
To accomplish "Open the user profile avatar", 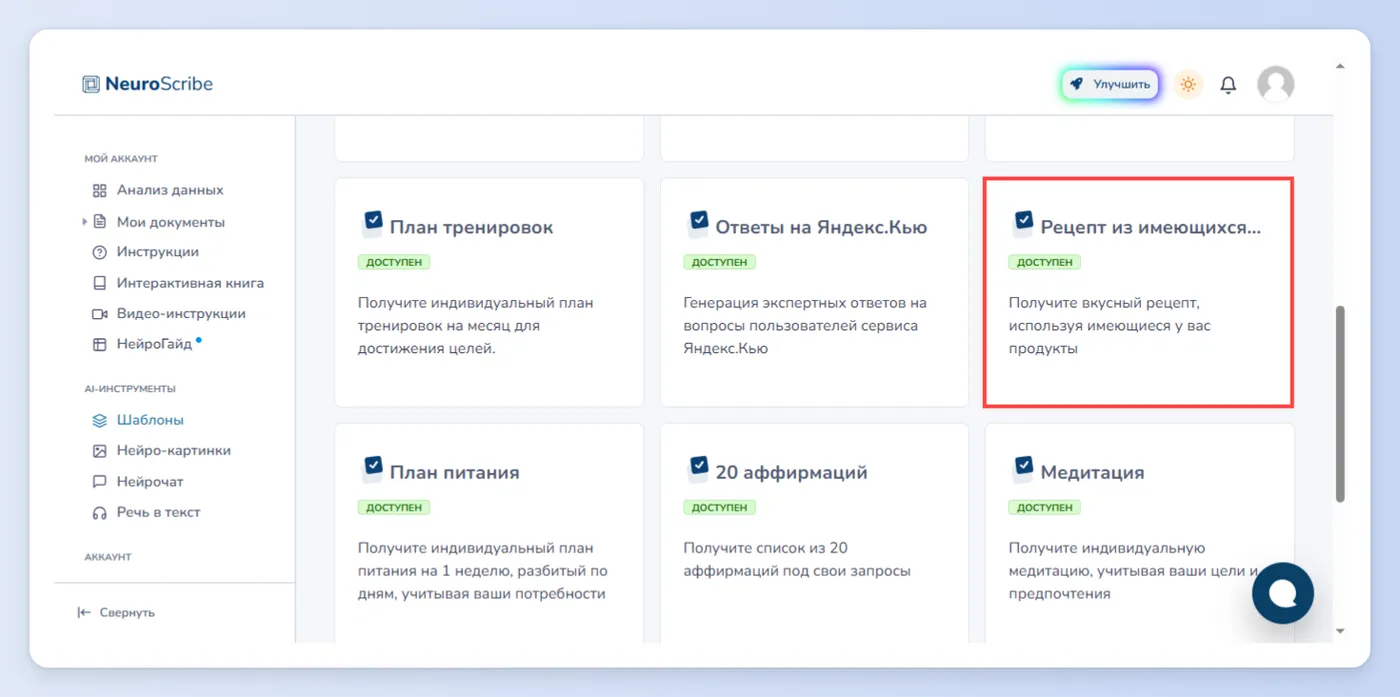I will click(1275, 84).
